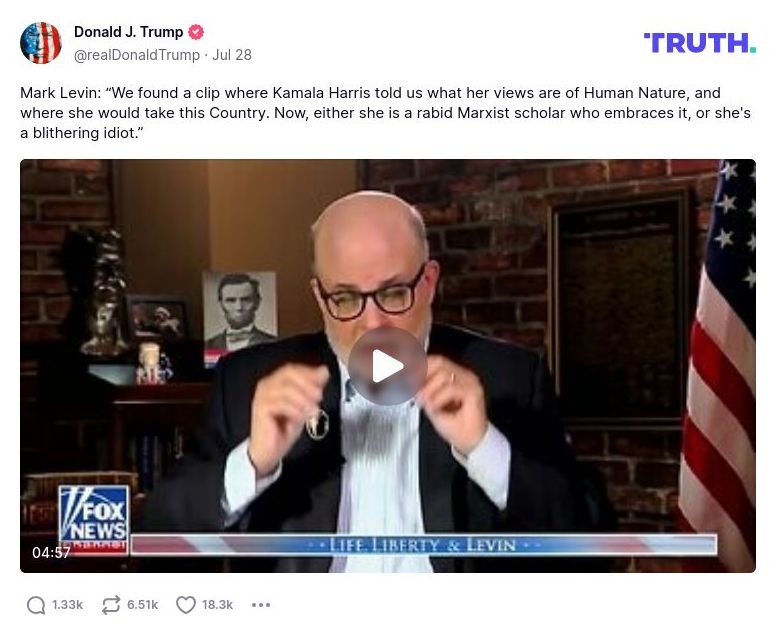Click the 1.33k reply count

tap(67, 605)
